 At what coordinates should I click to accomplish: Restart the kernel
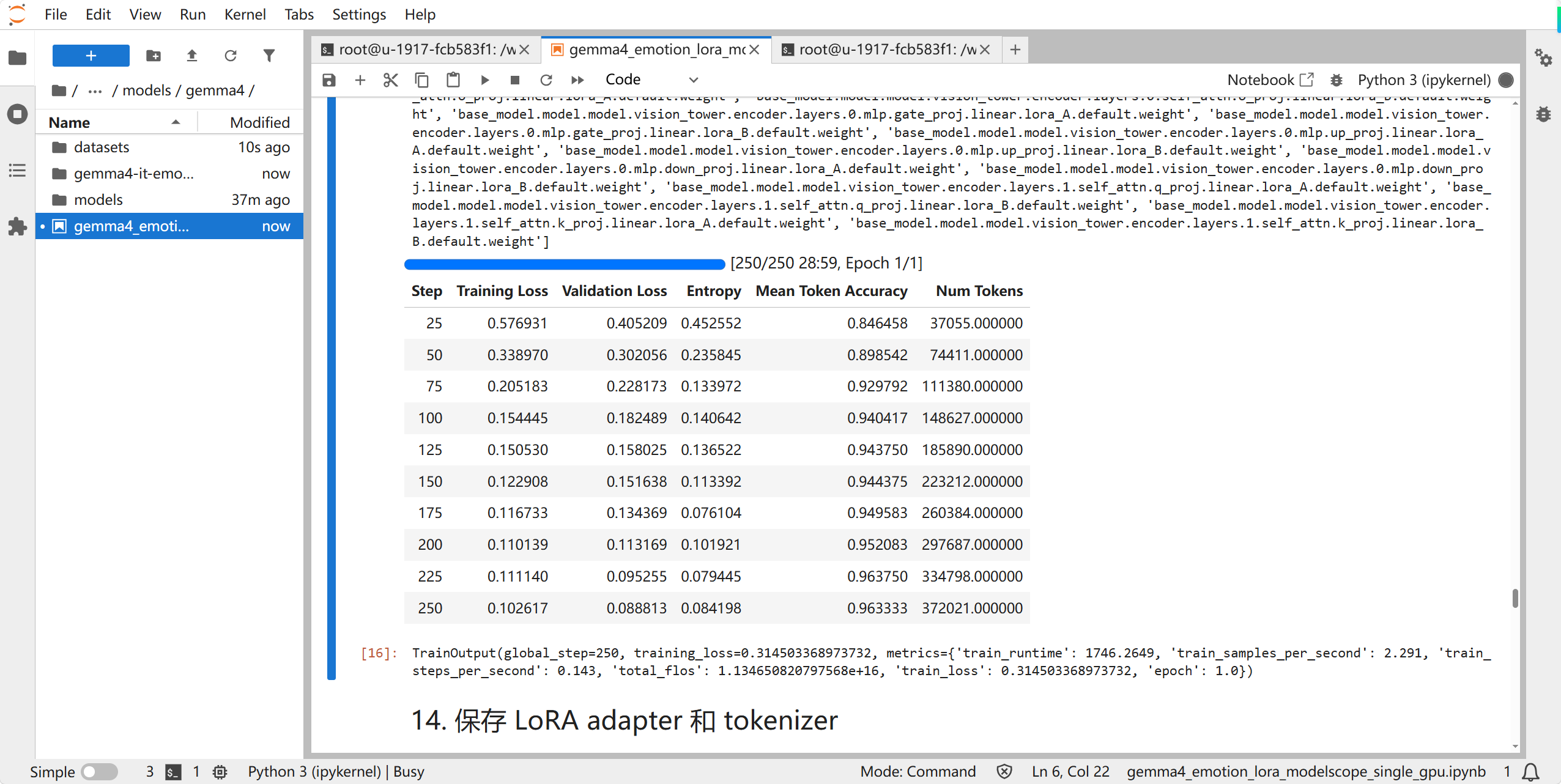[546, 80]
